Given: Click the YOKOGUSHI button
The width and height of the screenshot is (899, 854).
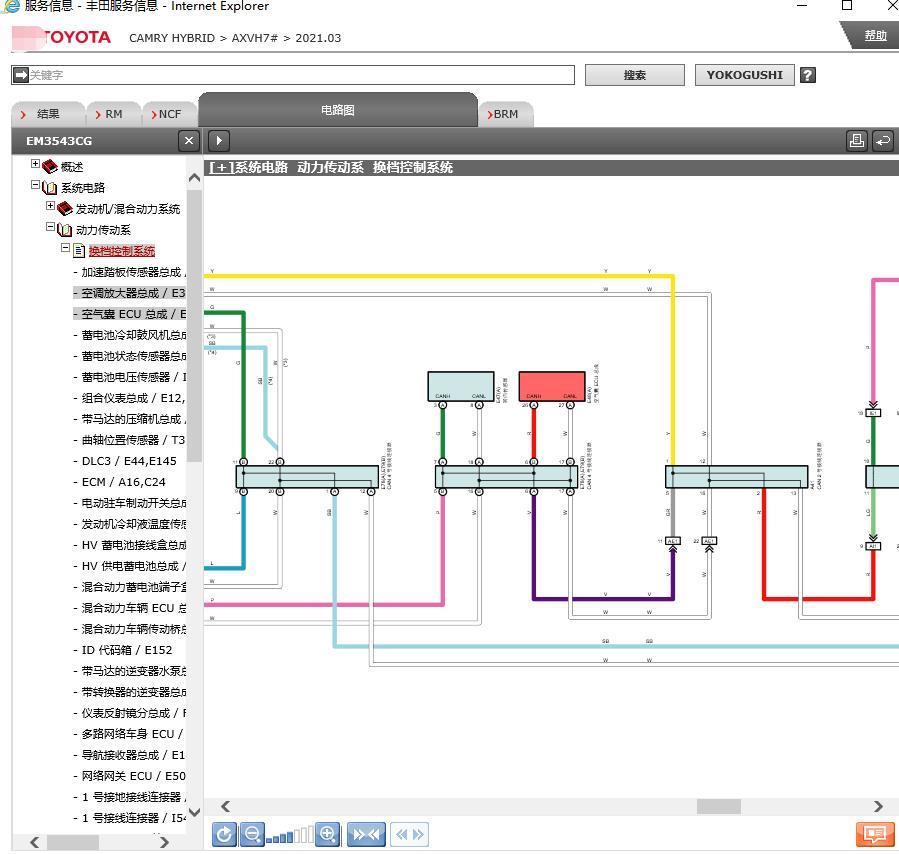Looking at the screenshot, I should point(744,75).
